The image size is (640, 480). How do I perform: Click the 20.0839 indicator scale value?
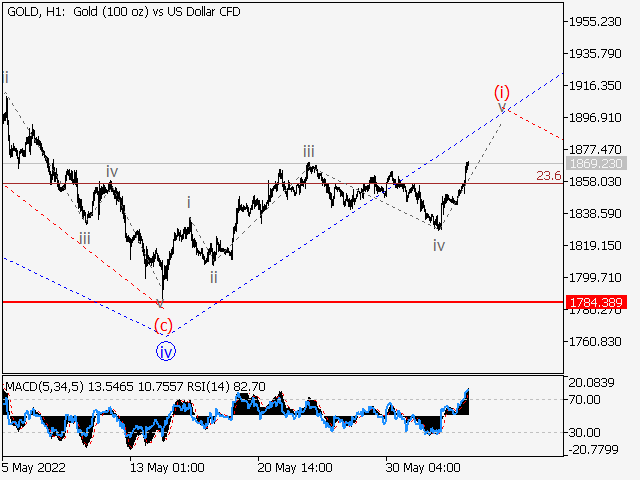tap(591, 383)
